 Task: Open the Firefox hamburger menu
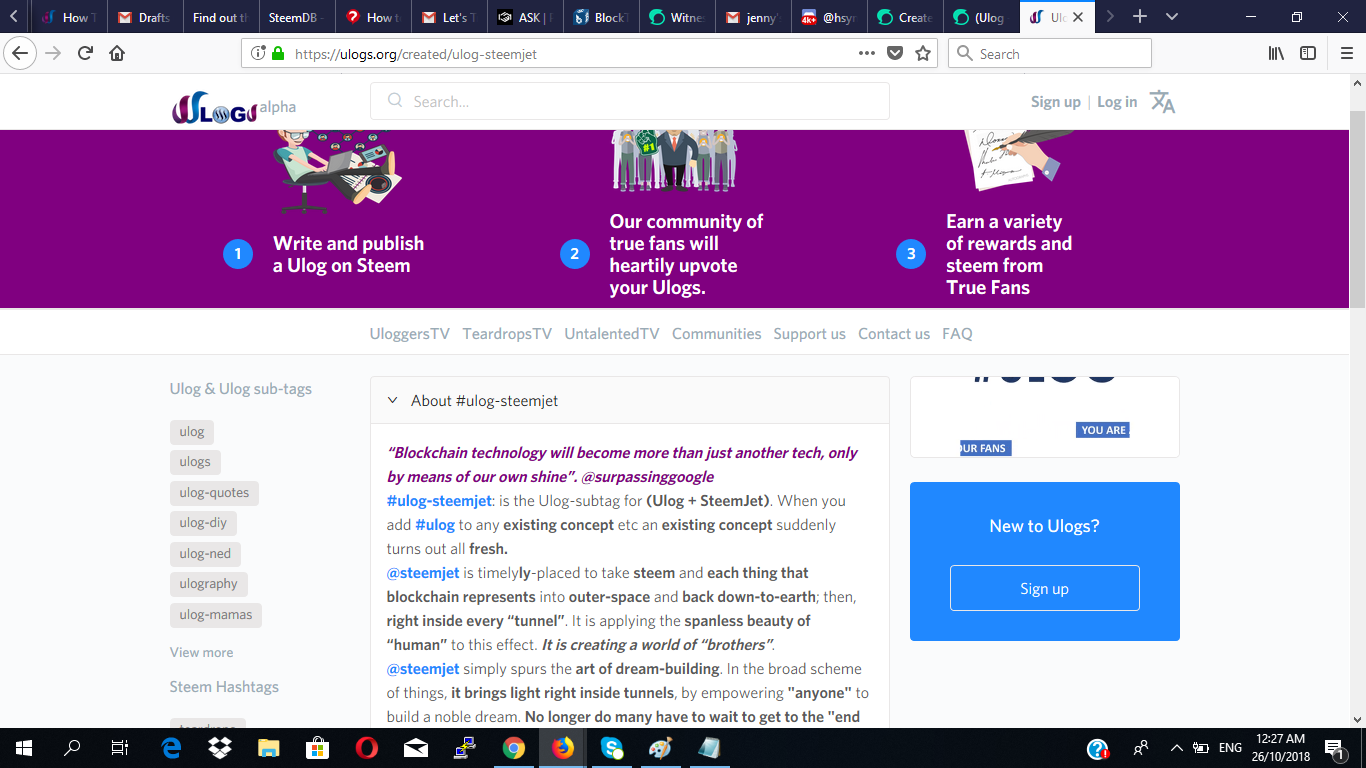coord(1346,53)
